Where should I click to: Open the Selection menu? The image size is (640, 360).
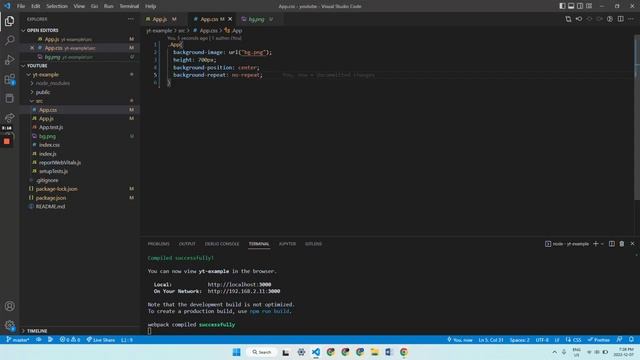click(x=57, y=6)
